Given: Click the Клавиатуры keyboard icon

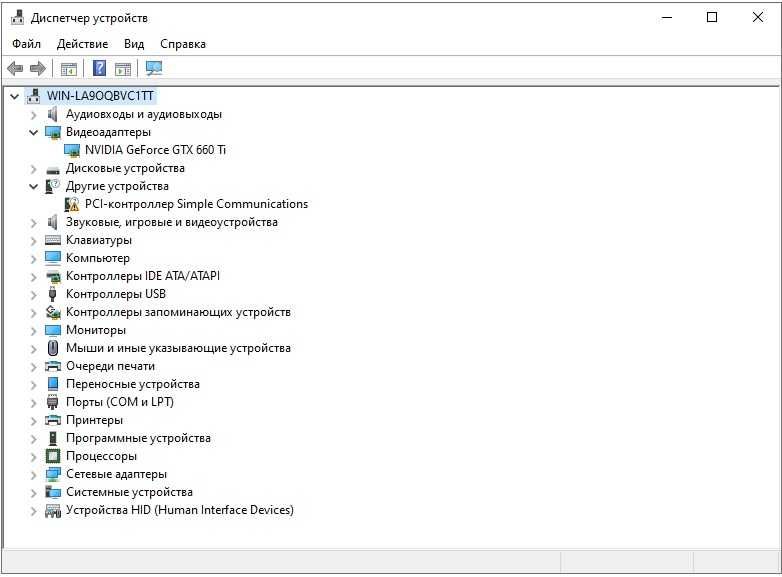Looking at the screenshot, I should pos(53,240).
